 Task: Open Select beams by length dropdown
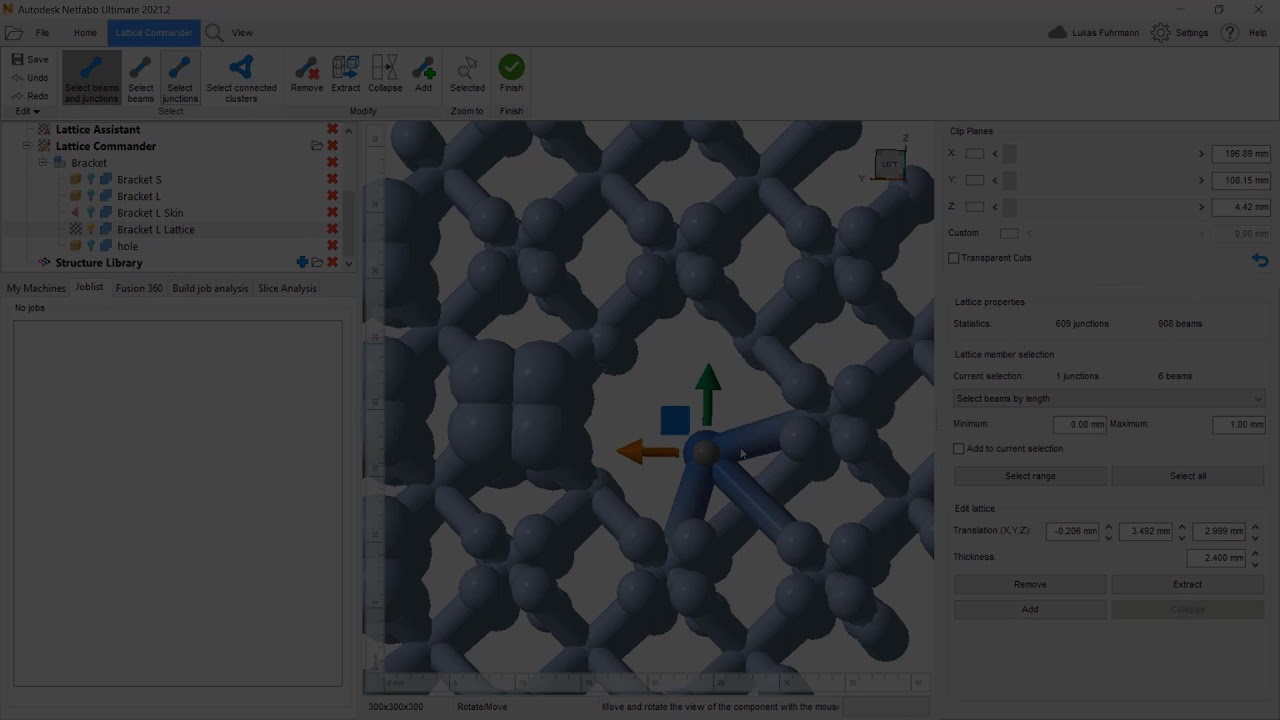(x=1109, y=399)
